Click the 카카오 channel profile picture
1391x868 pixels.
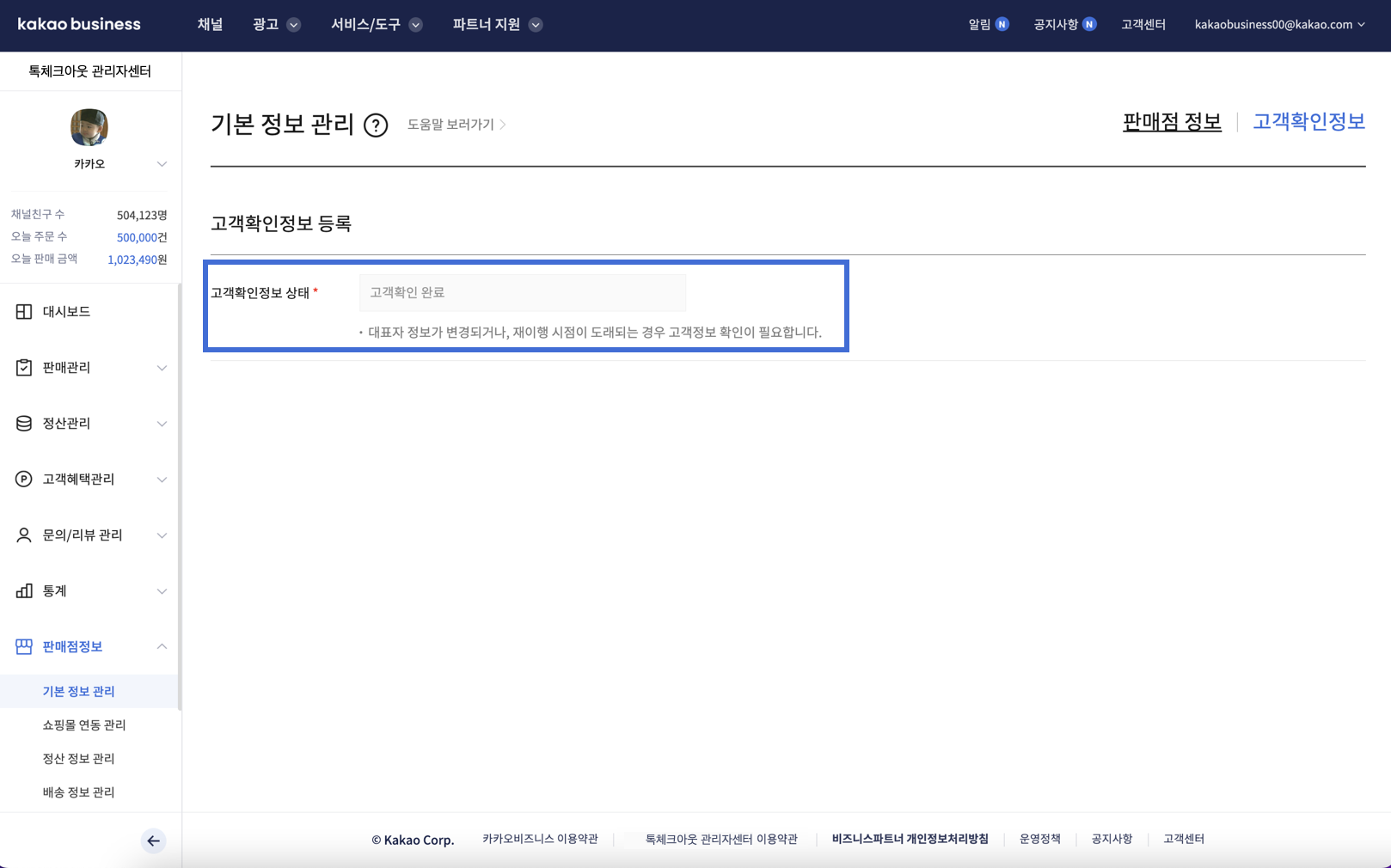pyautogui.click(x=89, y=128)
